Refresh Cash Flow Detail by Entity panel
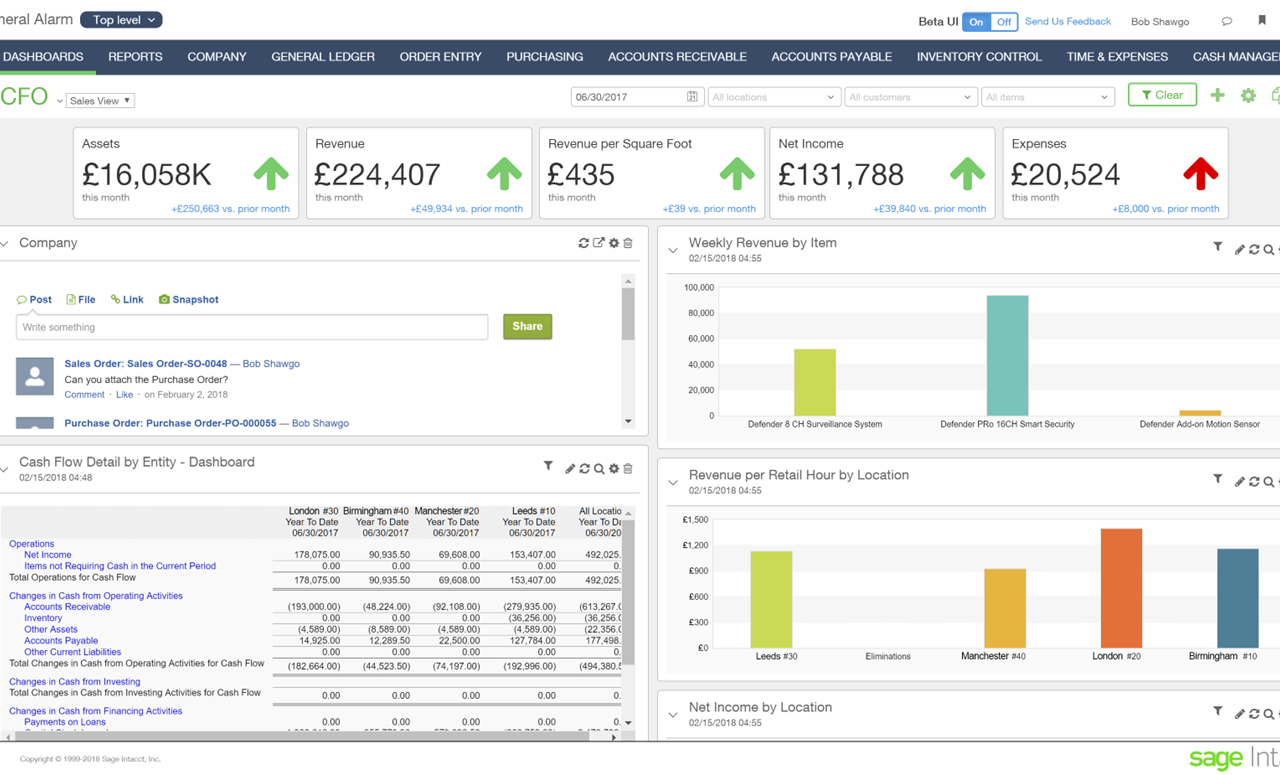This screenshot has width=1280, height=775. [585, 469]
